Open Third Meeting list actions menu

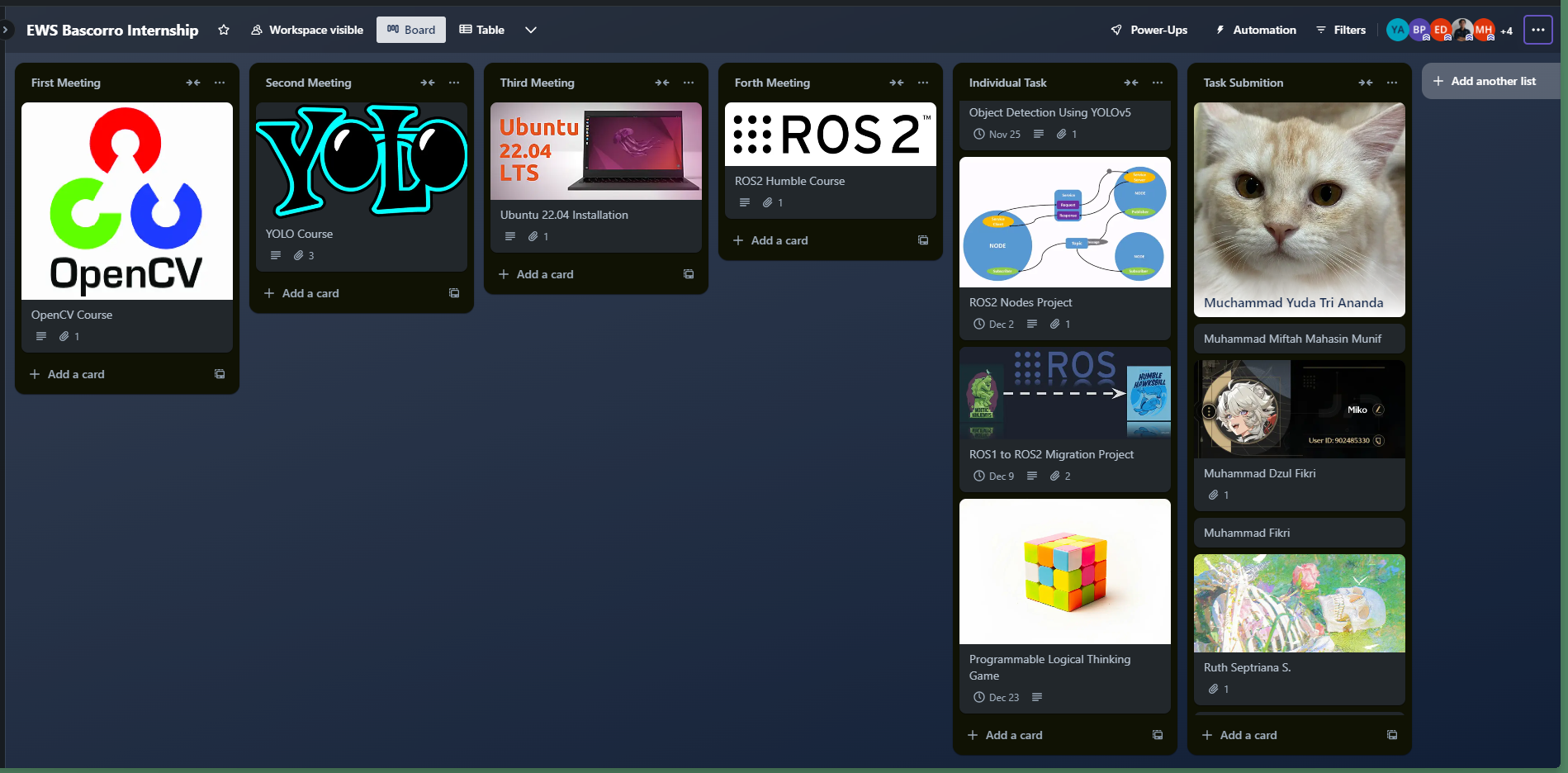[x=689, y=83]
